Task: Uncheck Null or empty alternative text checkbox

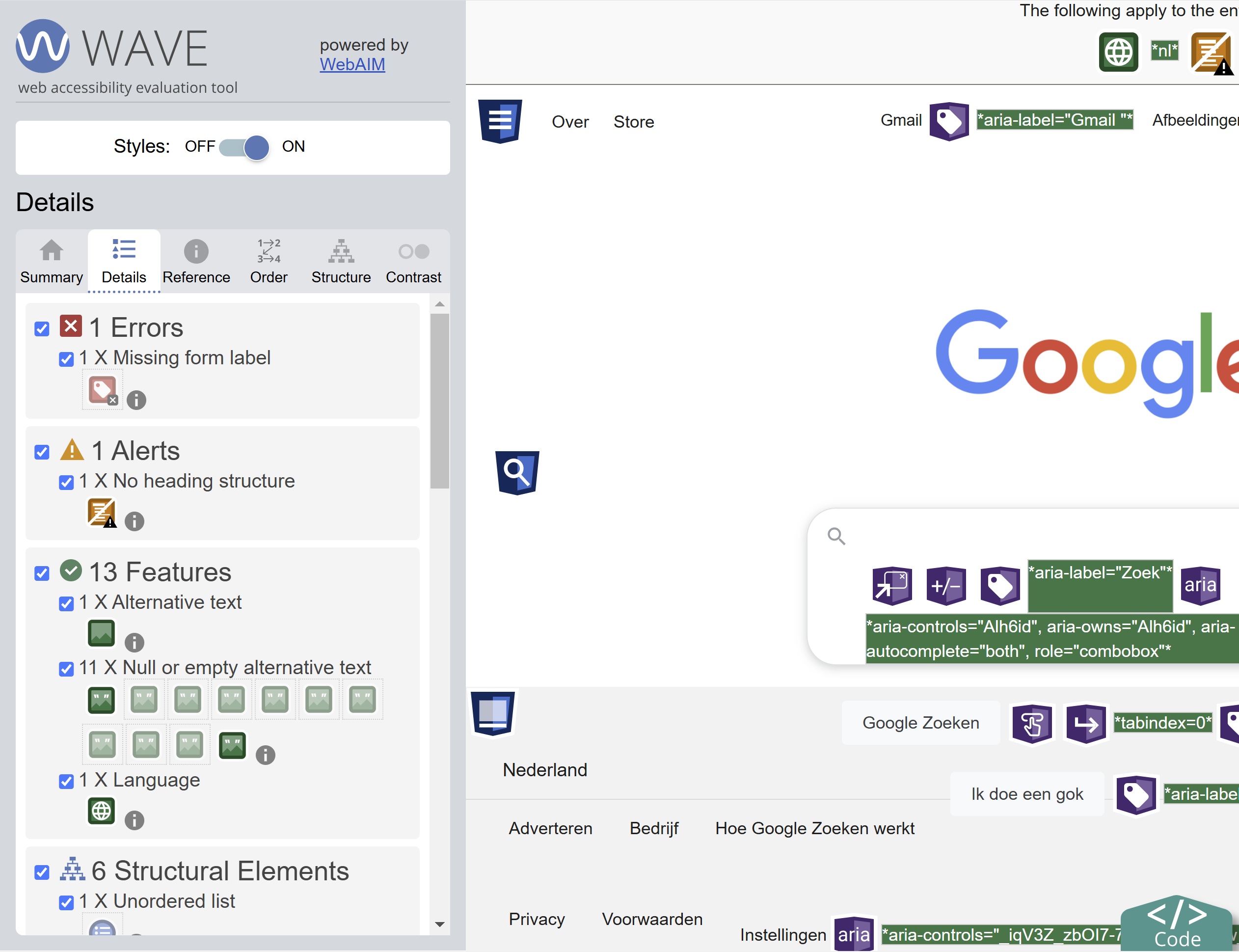Action: (x=66, y=669)
